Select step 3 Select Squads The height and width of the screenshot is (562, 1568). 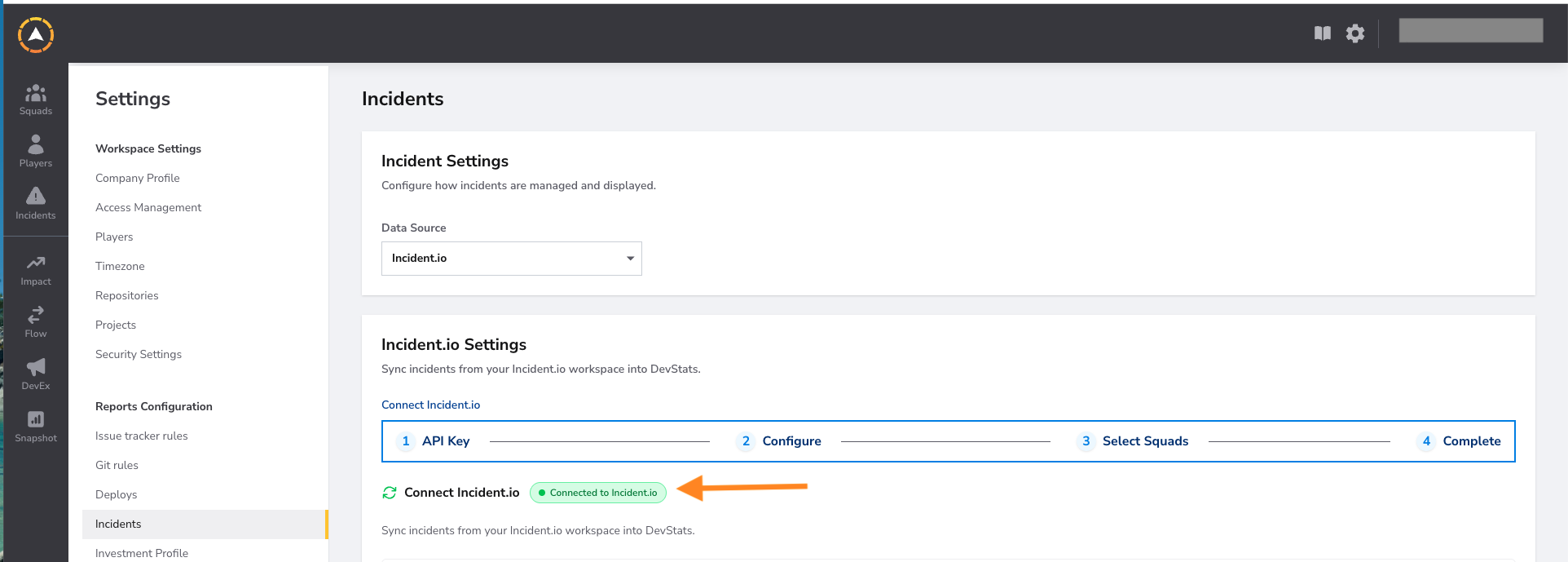point(1132,441)
